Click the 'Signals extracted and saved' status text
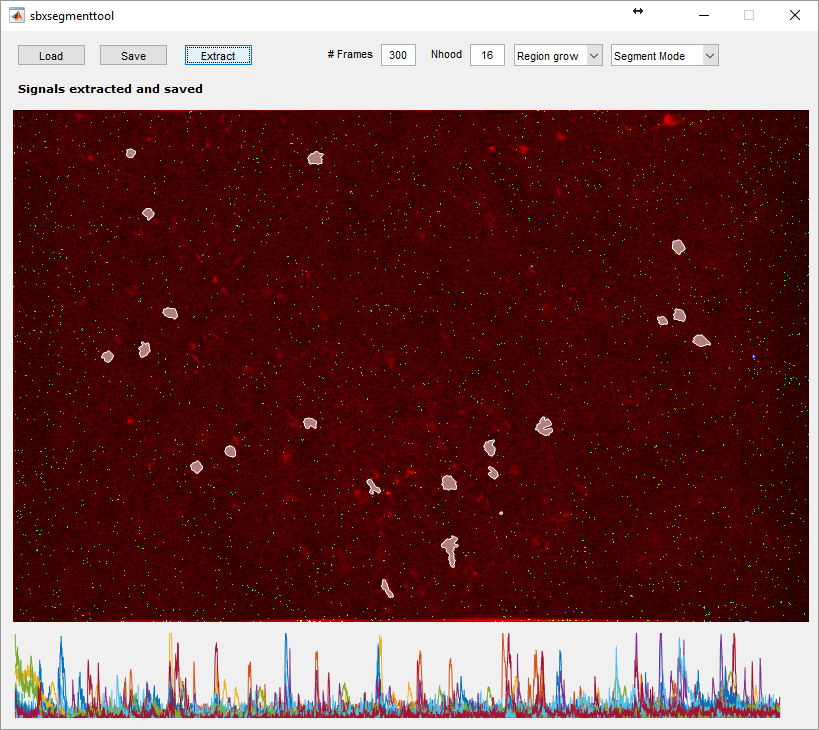The height and width of the screenshot is (730, 819). pos(110,89)
